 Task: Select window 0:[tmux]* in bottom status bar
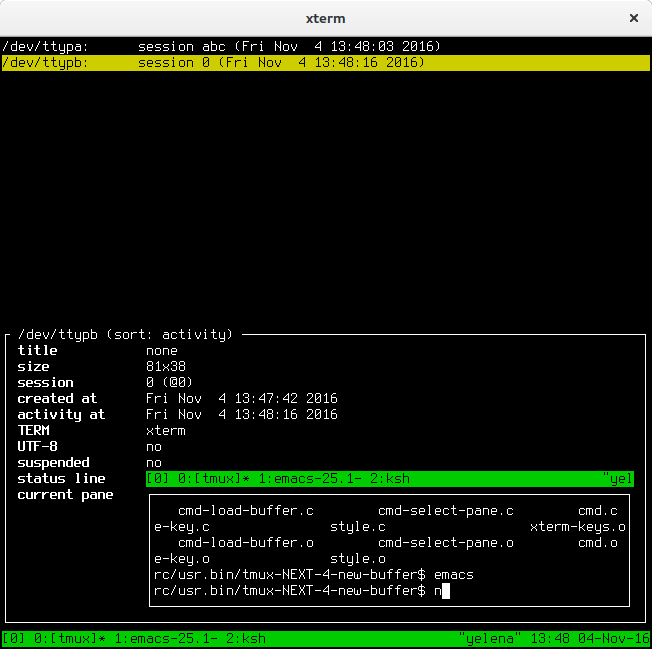(69, 638)
